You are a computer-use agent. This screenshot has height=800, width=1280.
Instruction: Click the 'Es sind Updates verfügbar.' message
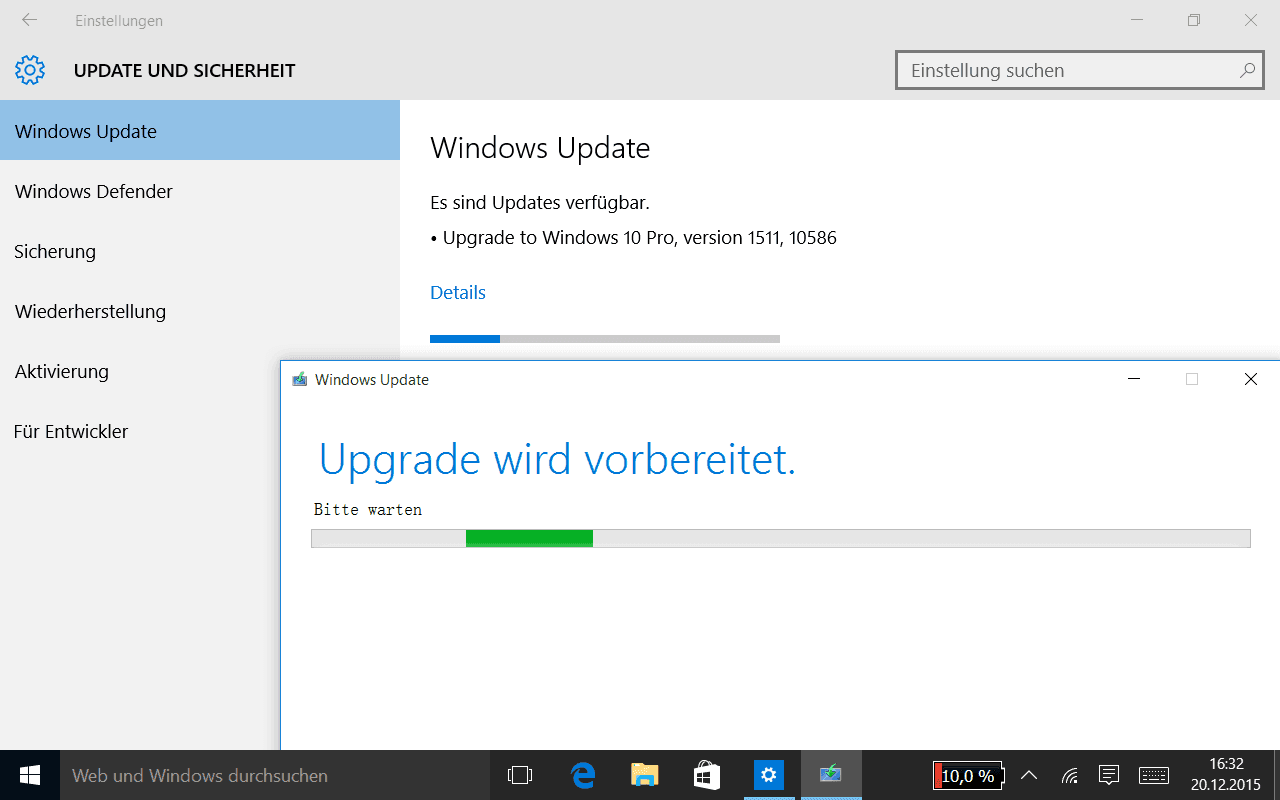540,203
